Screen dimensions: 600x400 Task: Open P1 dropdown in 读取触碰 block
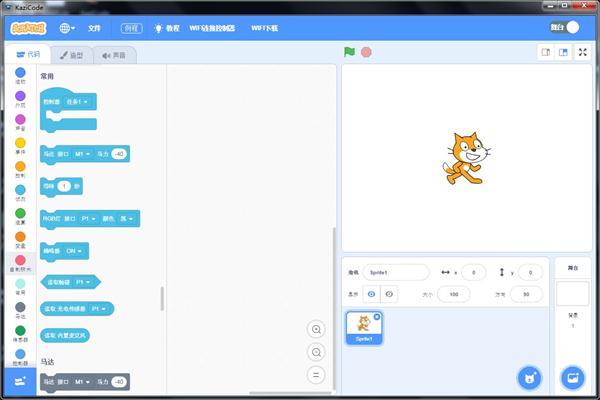click(x=83, y=282)
